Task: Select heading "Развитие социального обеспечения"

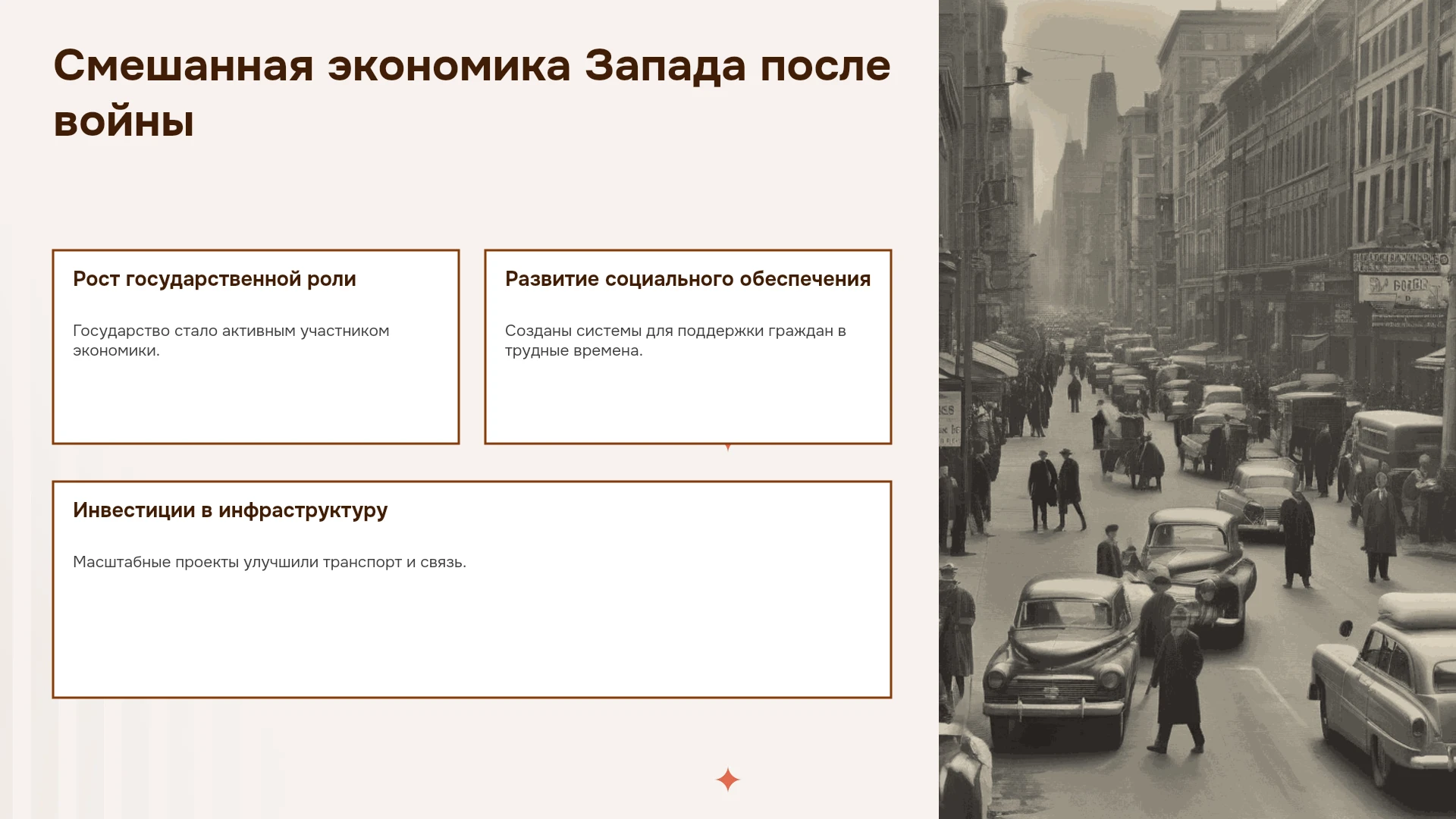Action: tap(688, 279)
